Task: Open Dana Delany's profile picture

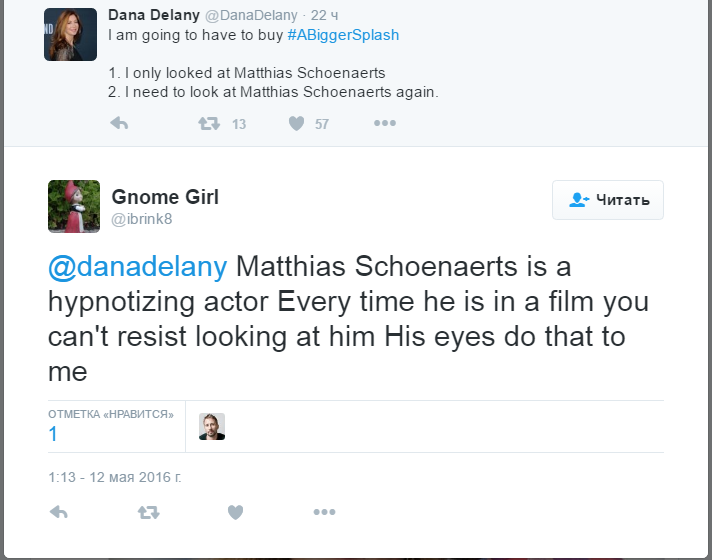Action: (x=70, y=34)
